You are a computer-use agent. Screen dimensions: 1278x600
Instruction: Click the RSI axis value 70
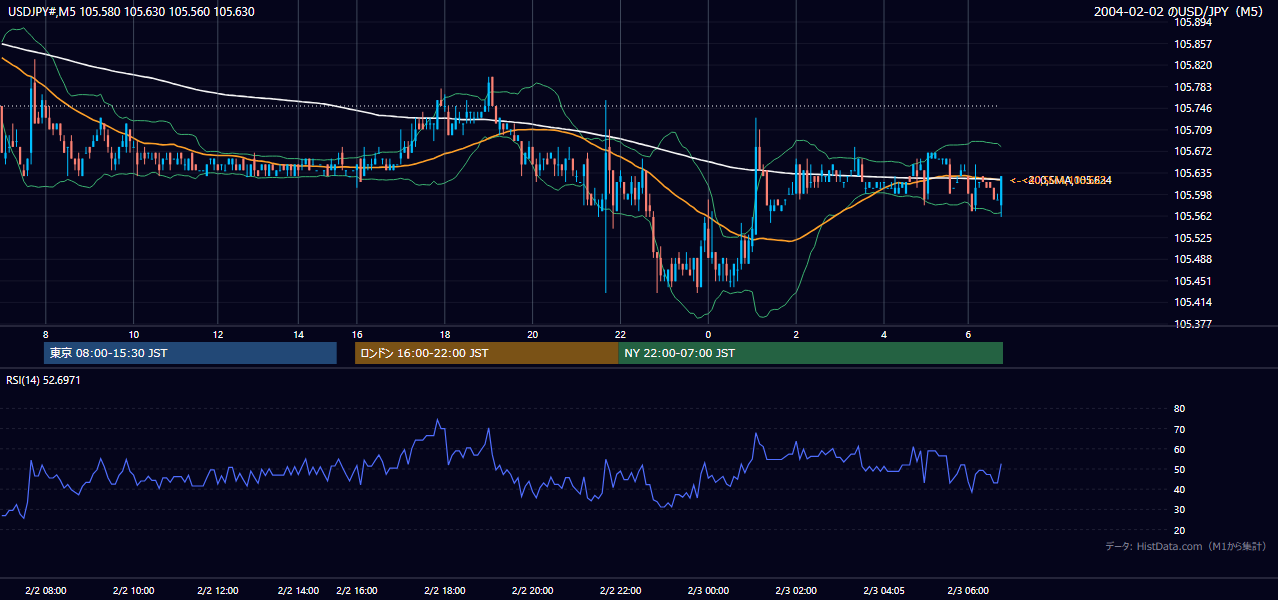[x=1179, y=429]
